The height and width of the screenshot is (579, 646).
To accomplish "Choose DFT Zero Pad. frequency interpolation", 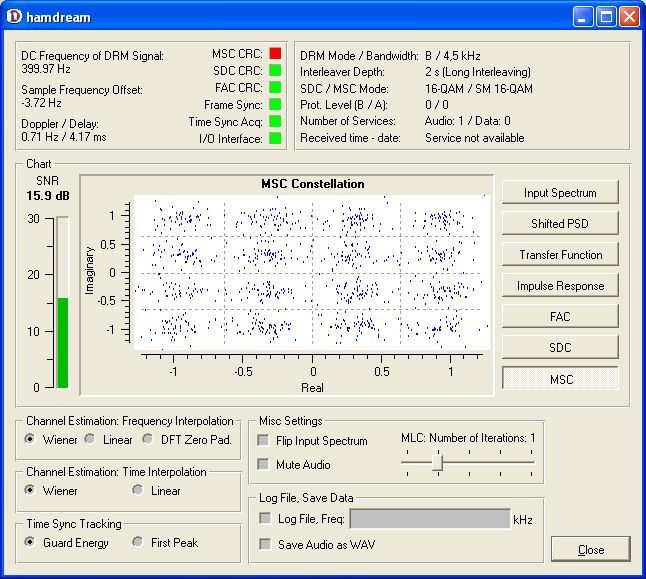I will (x=149, y=439).
